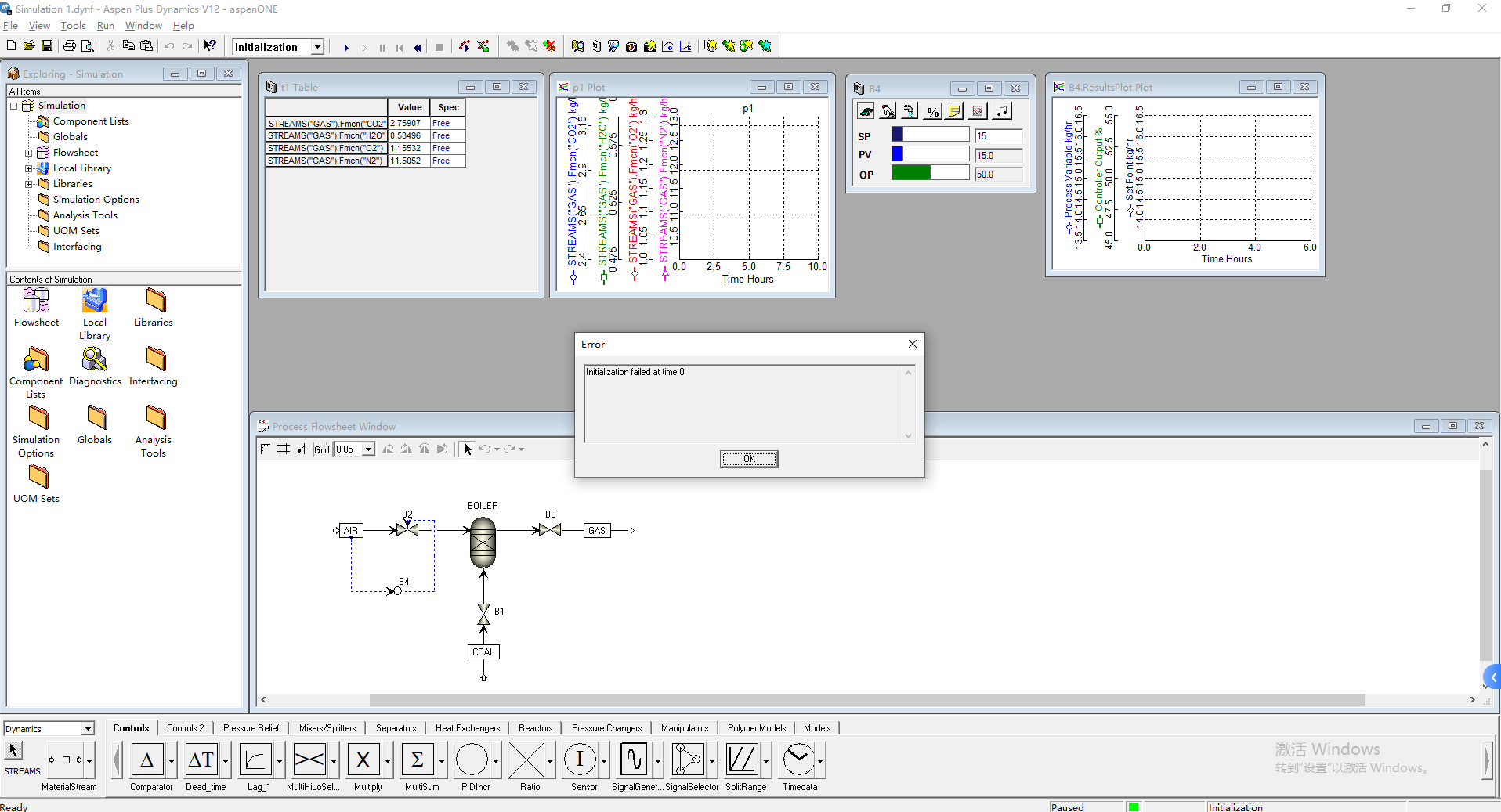
Task: Click the Free spec cell for CO2 row
Action: 447,124
